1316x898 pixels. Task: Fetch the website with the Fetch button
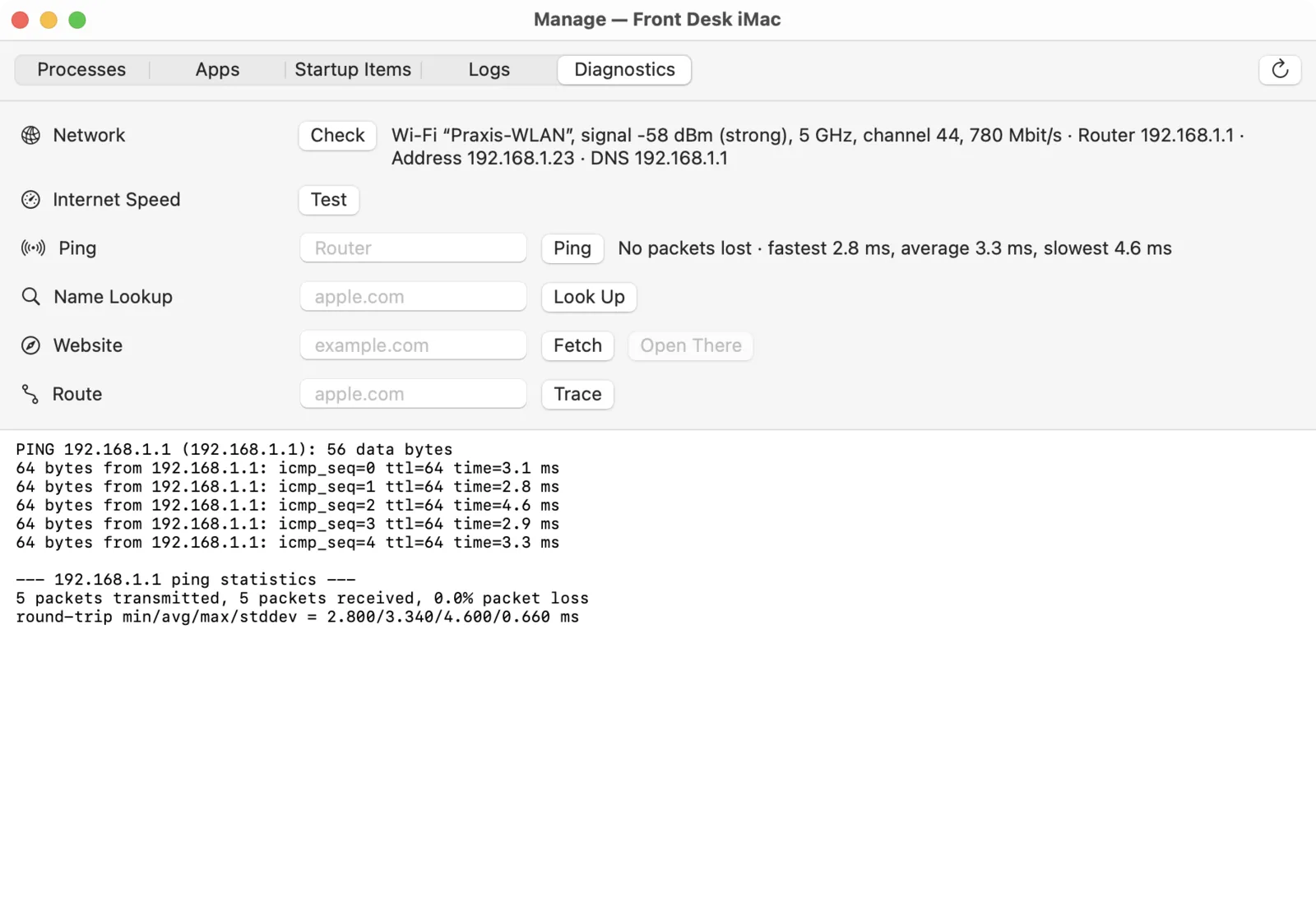577,345
